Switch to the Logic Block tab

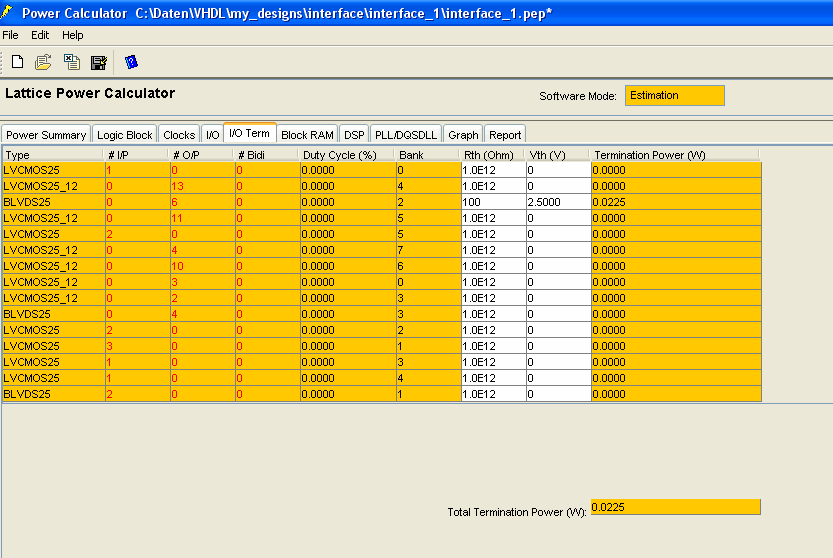[x=125, y=135]
